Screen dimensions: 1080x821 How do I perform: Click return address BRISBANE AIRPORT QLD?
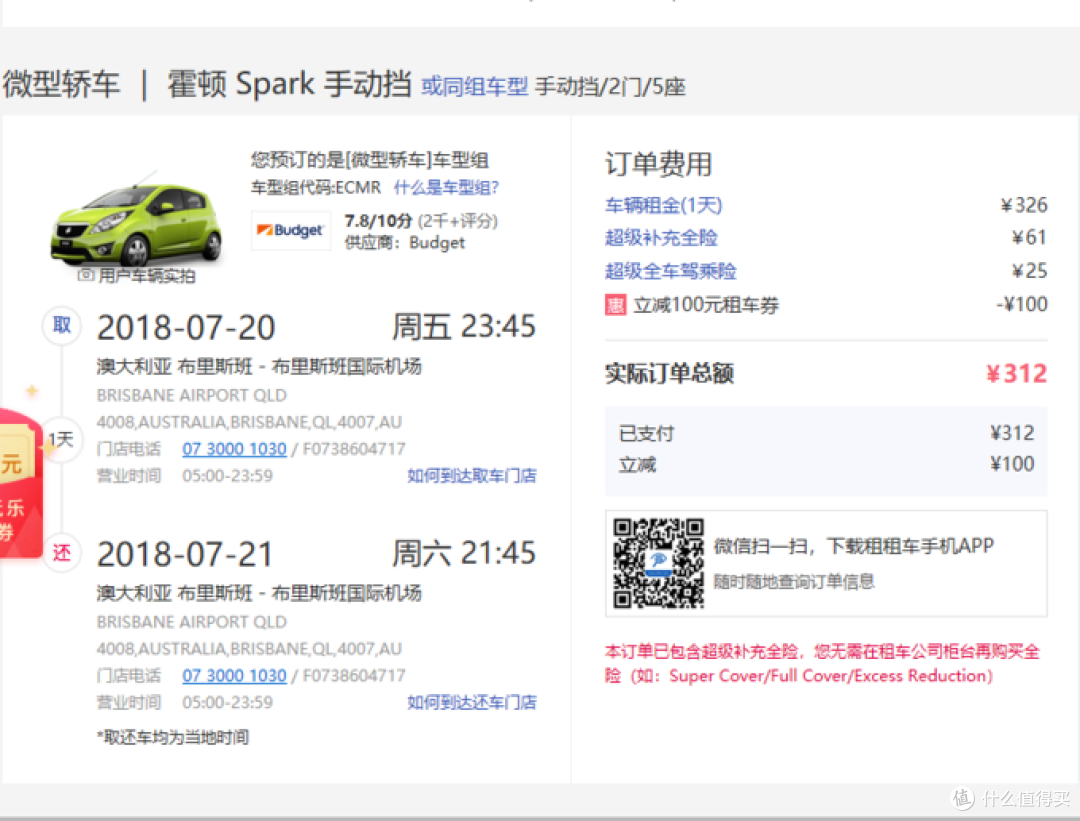(x=191, y=622)
